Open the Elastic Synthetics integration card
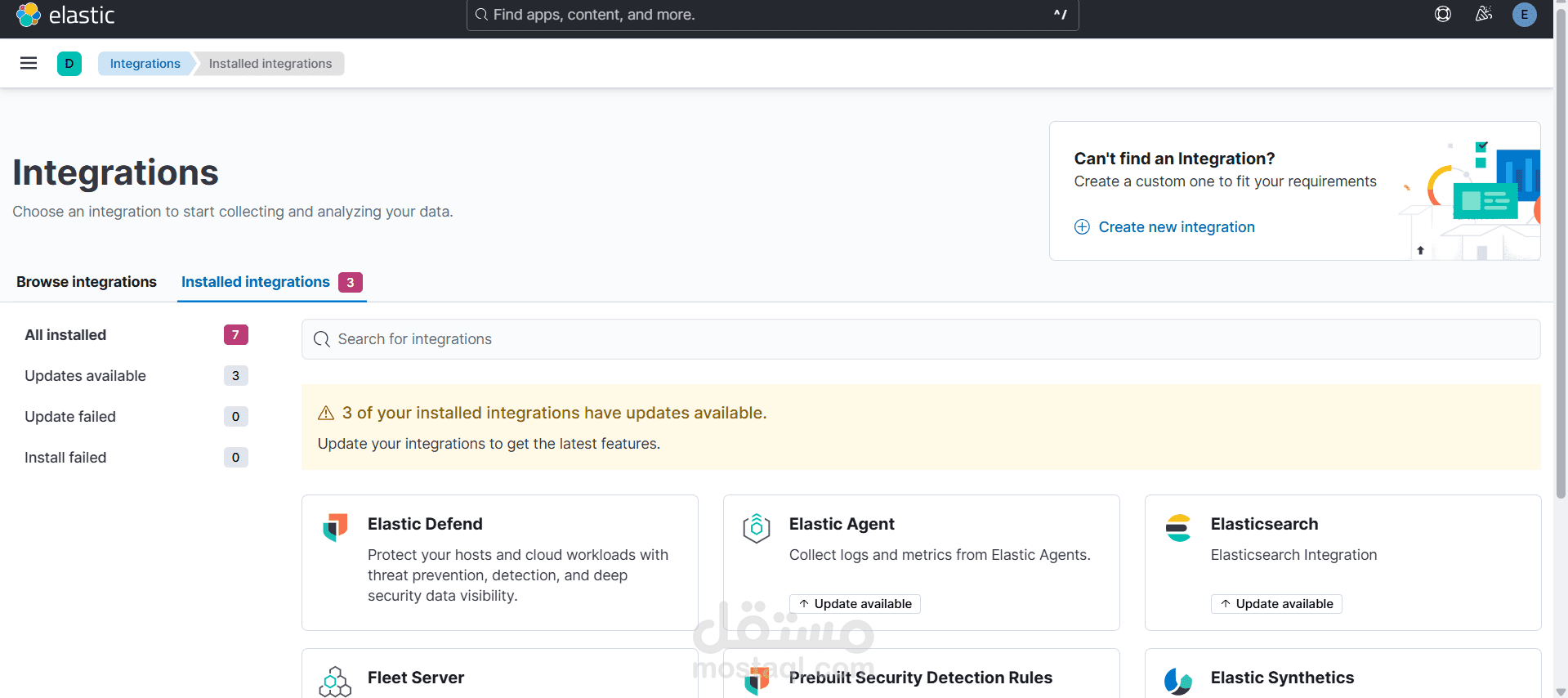The image size is (1568, 698). coord(1343,674)
